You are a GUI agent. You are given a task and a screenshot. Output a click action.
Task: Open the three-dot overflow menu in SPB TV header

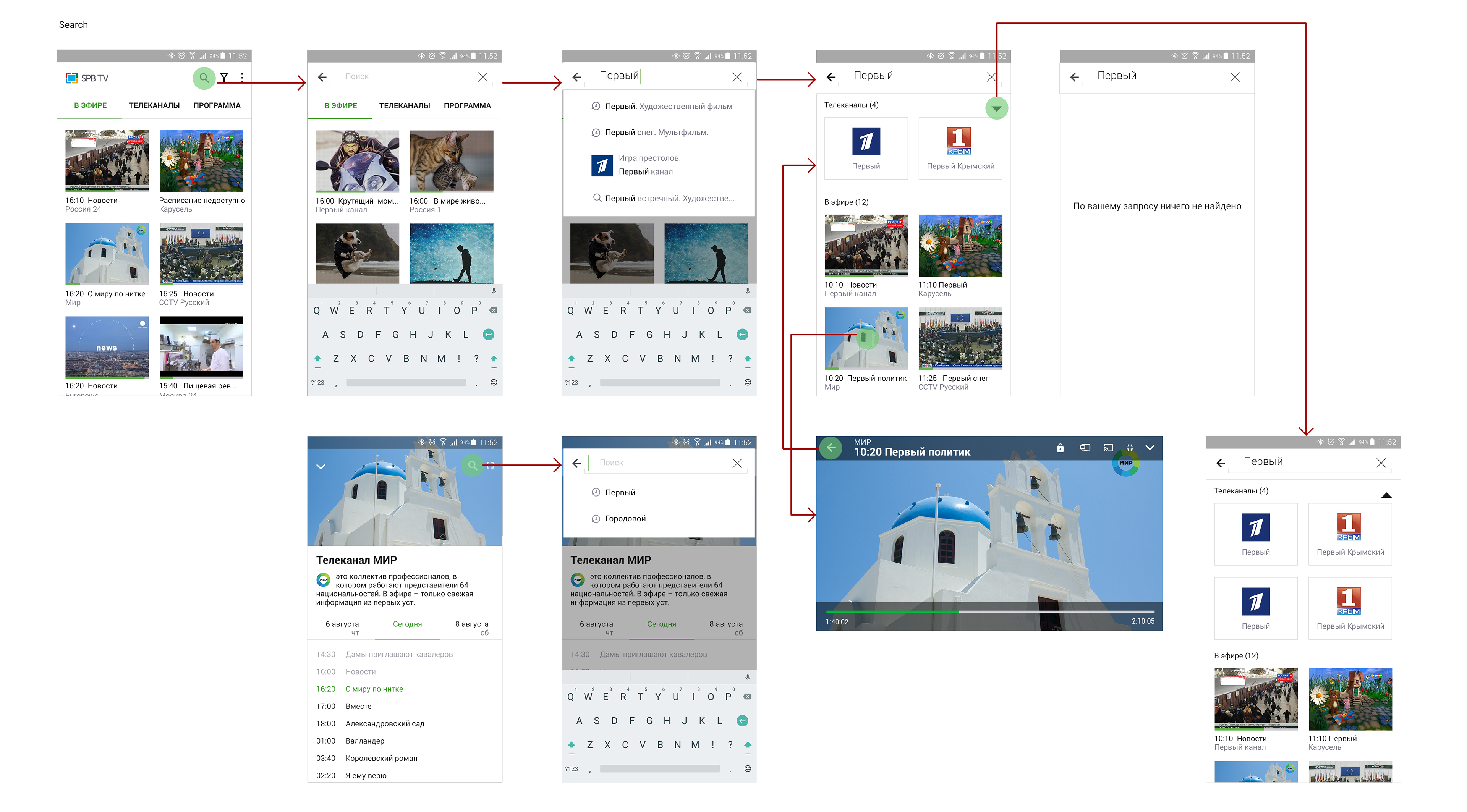tap(243, 78)
